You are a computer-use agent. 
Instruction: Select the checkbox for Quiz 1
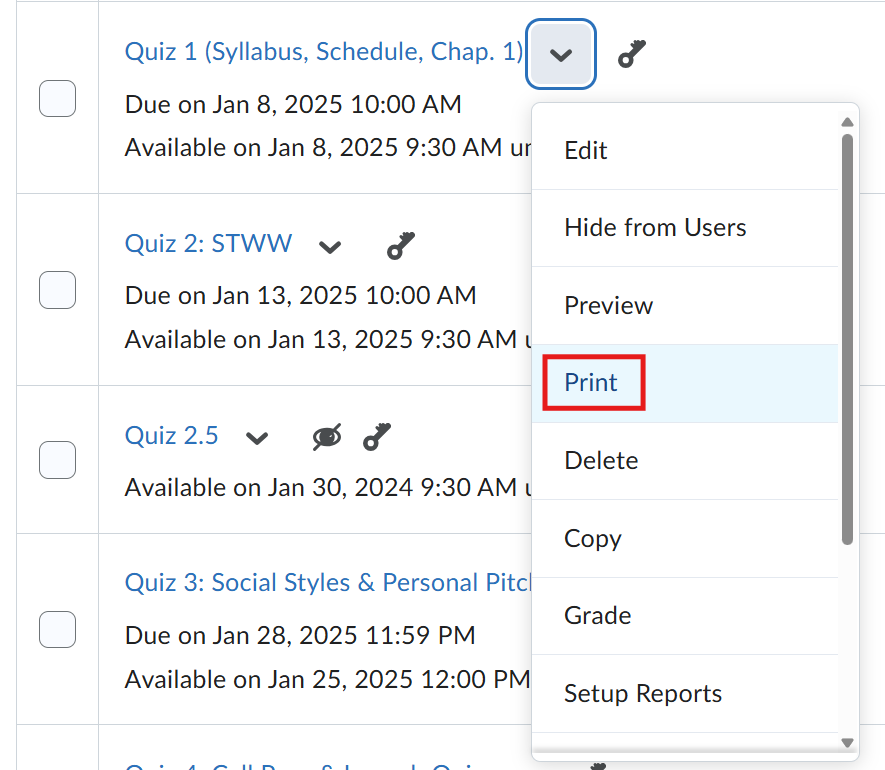57,98
